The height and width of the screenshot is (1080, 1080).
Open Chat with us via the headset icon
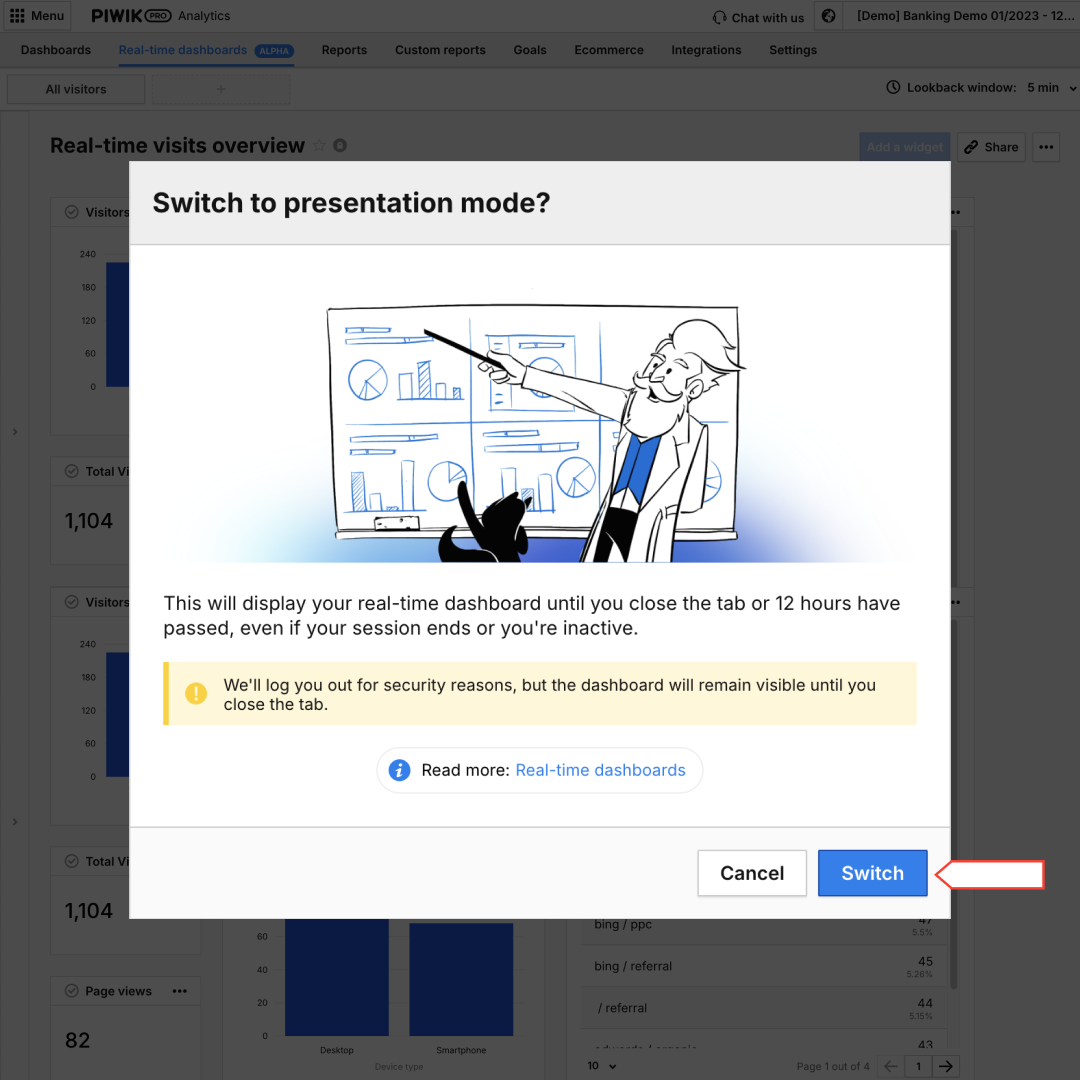click(719, 17)
